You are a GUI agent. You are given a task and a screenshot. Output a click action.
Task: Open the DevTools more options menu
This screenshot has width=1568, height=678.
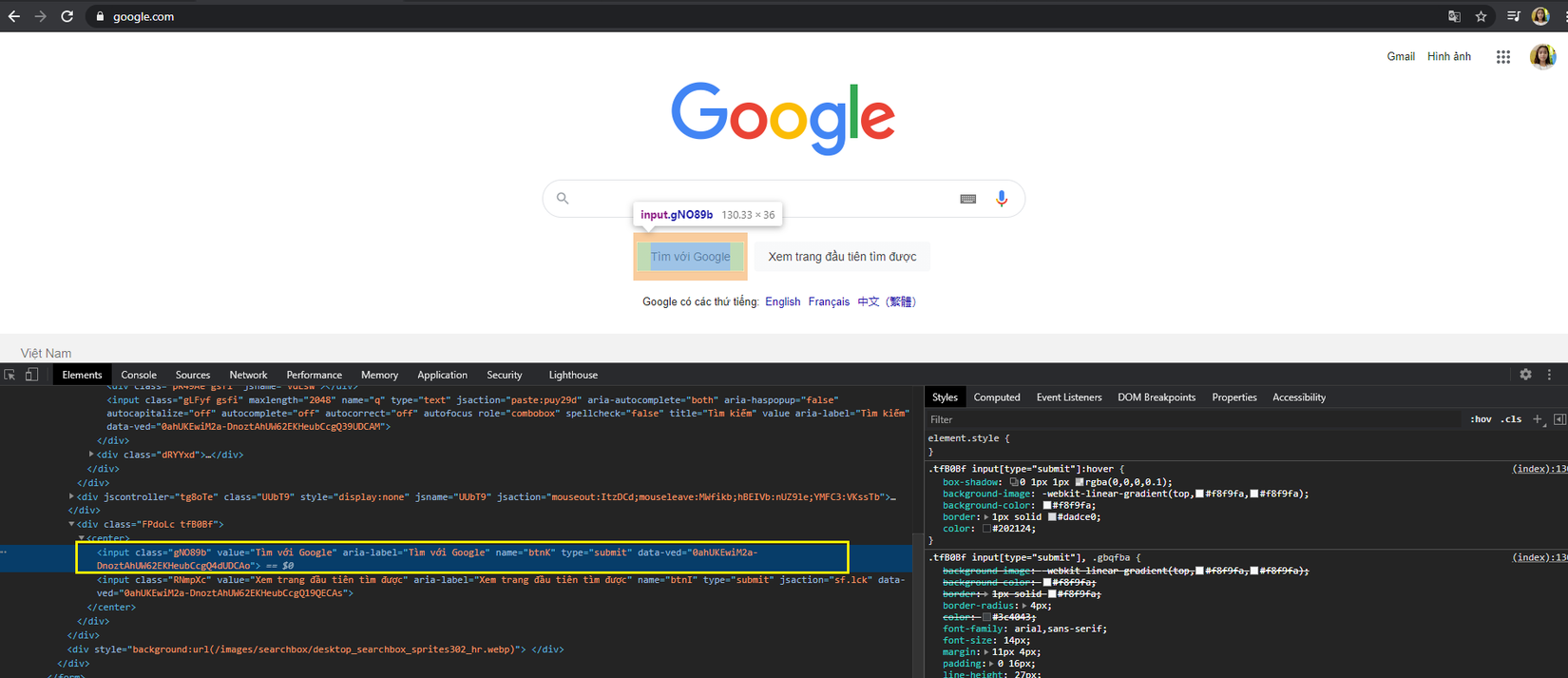tap(1549, 375)
